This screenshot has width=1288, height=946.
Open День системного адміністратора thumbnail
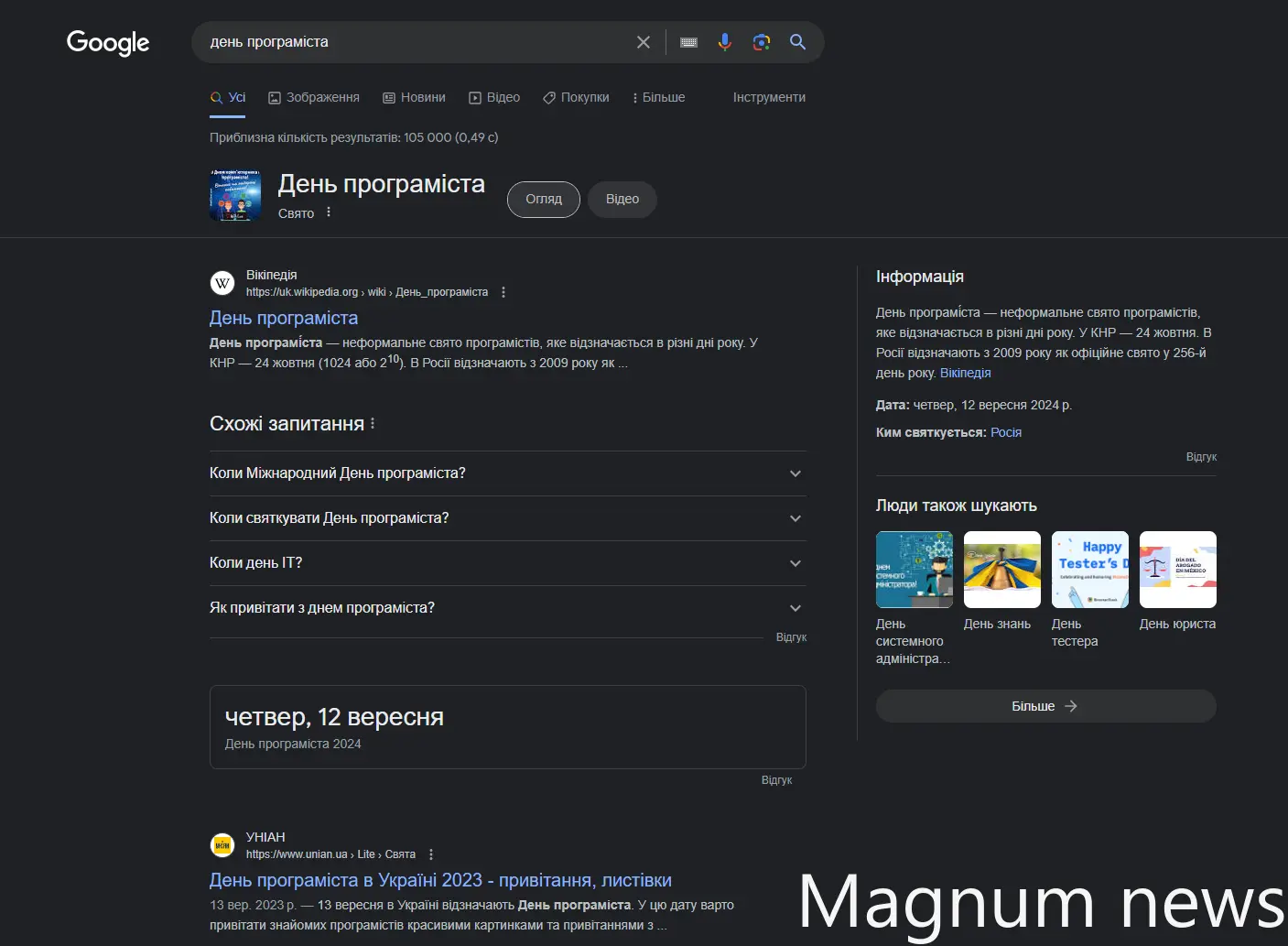coord(915,570)
